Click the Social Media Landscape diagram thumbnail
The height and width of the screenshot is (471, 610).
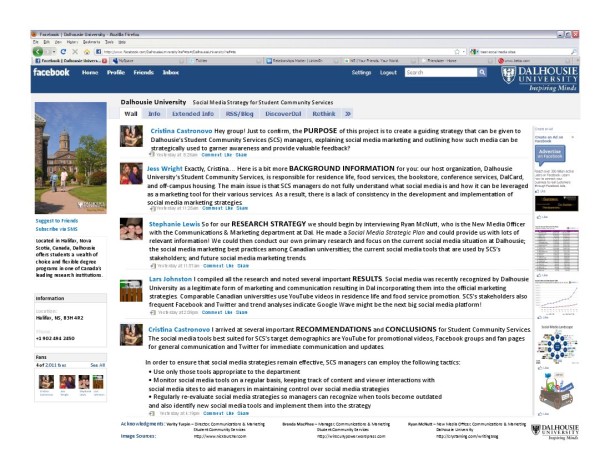point(557,345)
